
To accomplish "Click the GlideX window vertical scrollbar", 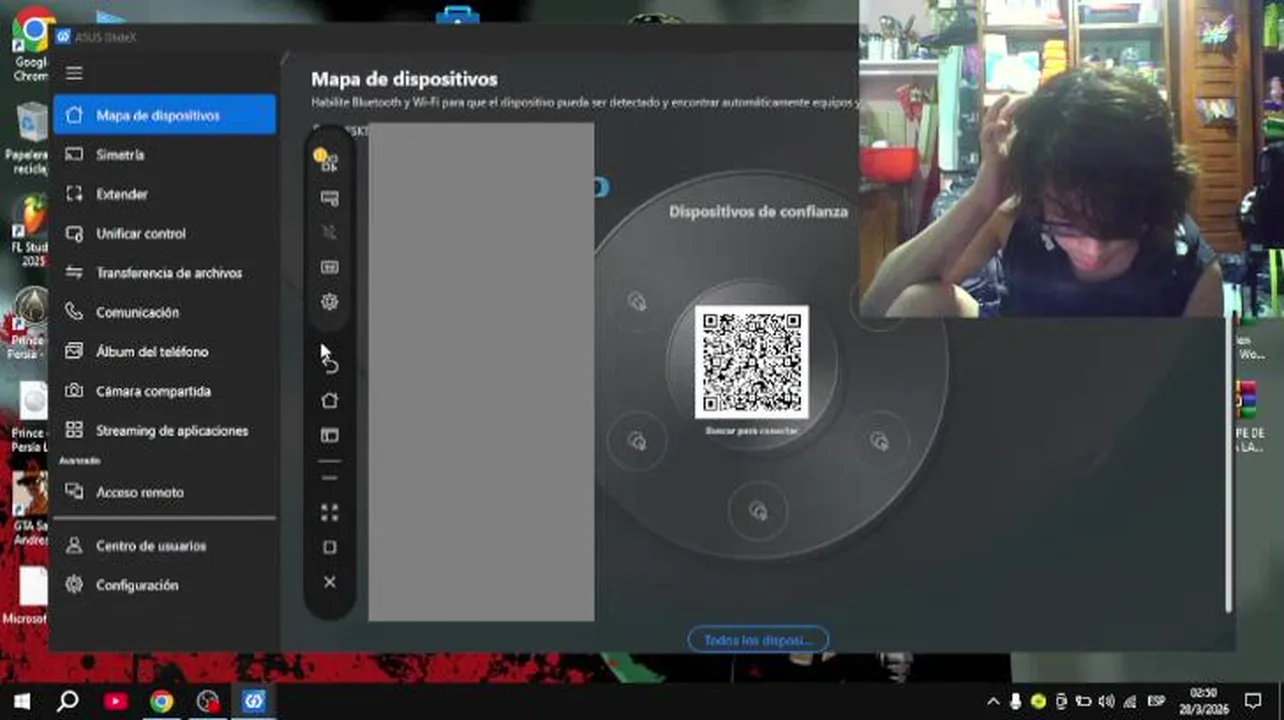I will [1229, 465].
